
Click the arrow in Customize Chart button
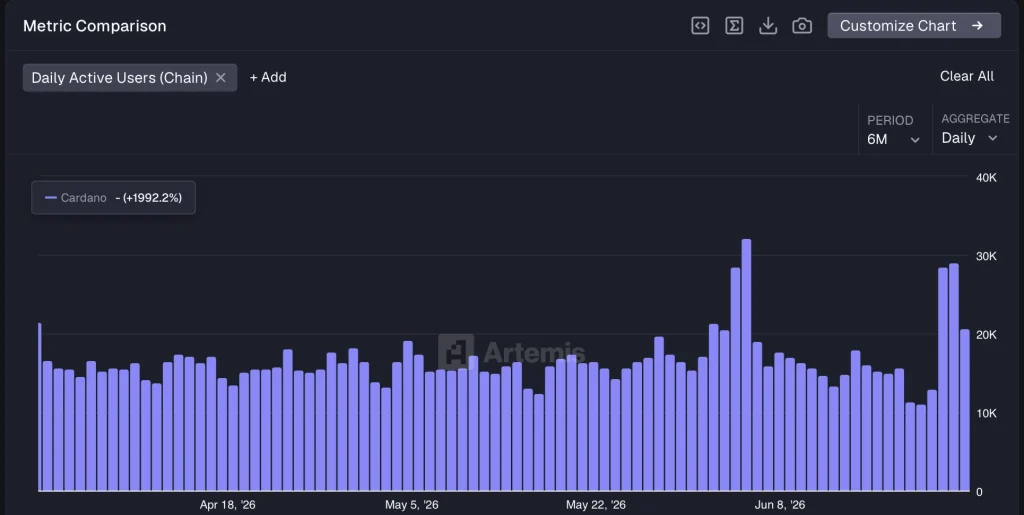(978, 25)
